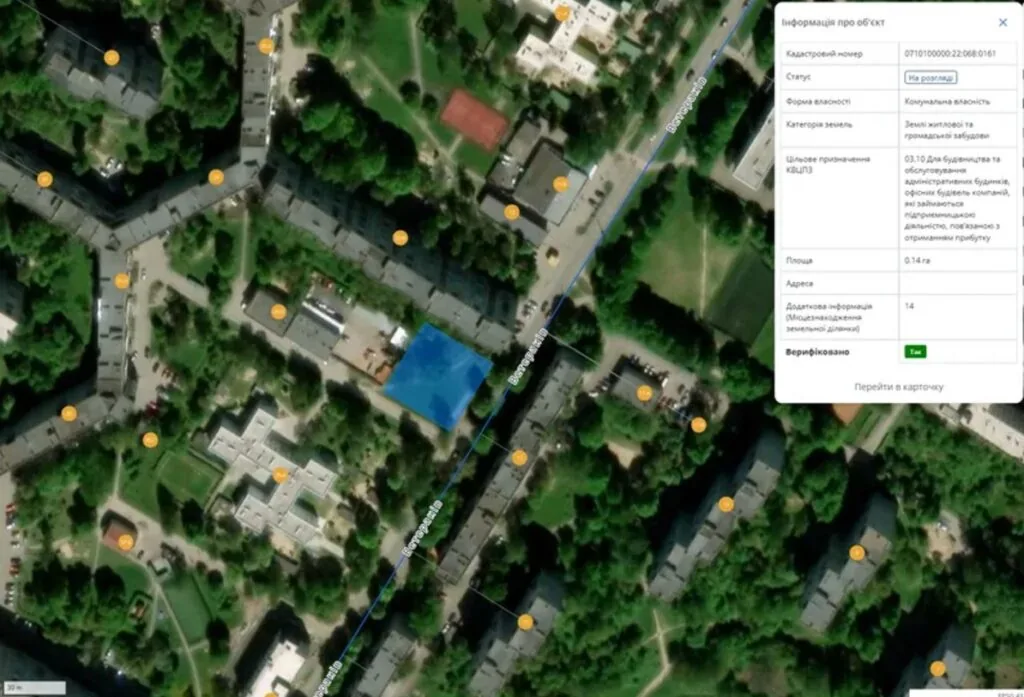The width and height of the screenshot is (1024, 697).
Task: Select marker on building just below blue parcel
Action: click(519, 458)
